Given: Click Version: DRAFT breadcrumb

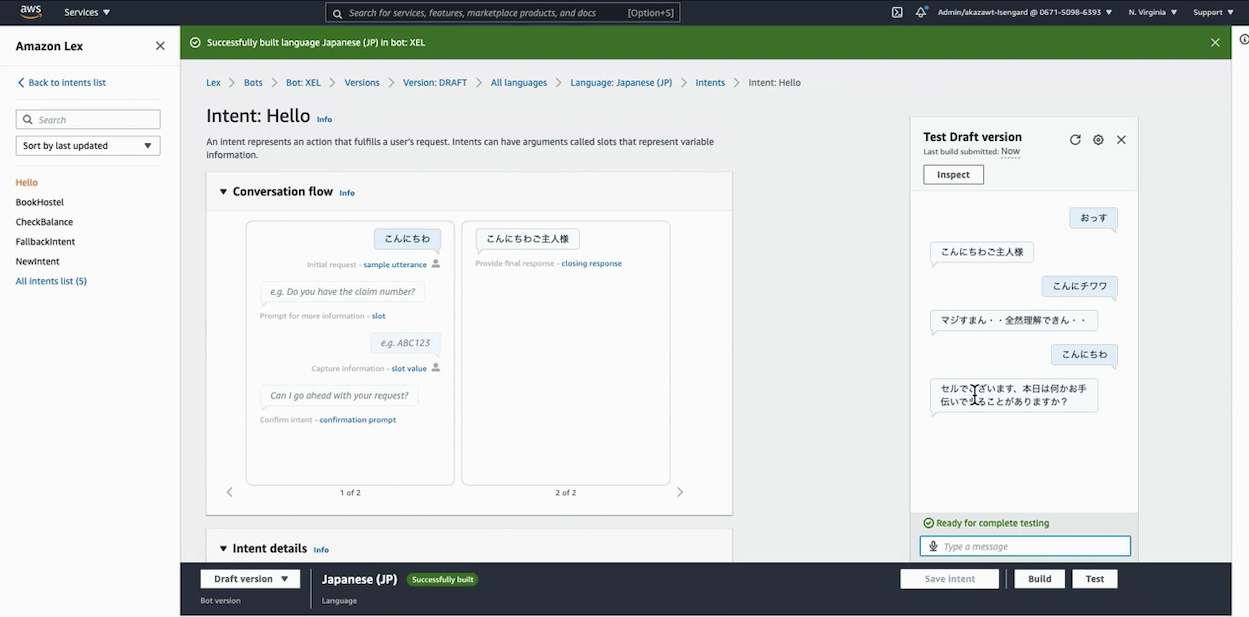Looking at the screenshot, I should point(435,83).
